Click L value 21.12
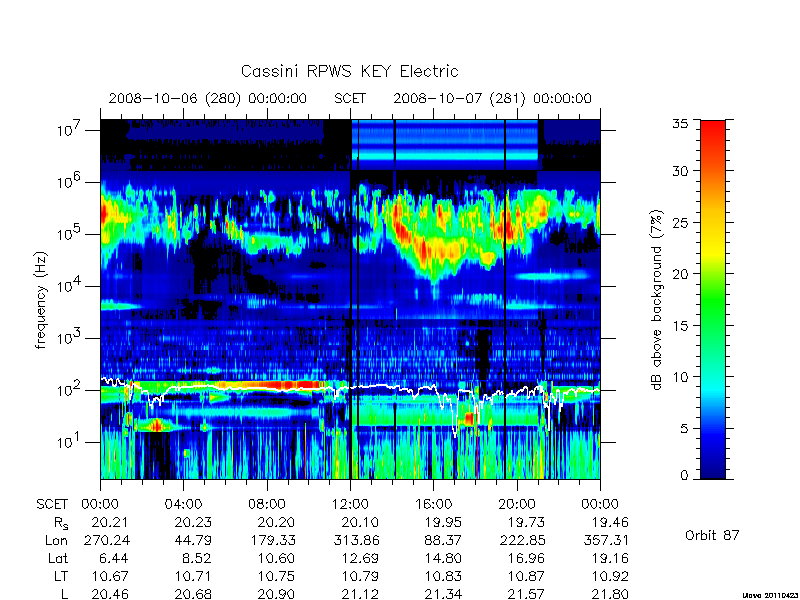The width and height of the screenshot is (800, 600). tap(360, 594)
